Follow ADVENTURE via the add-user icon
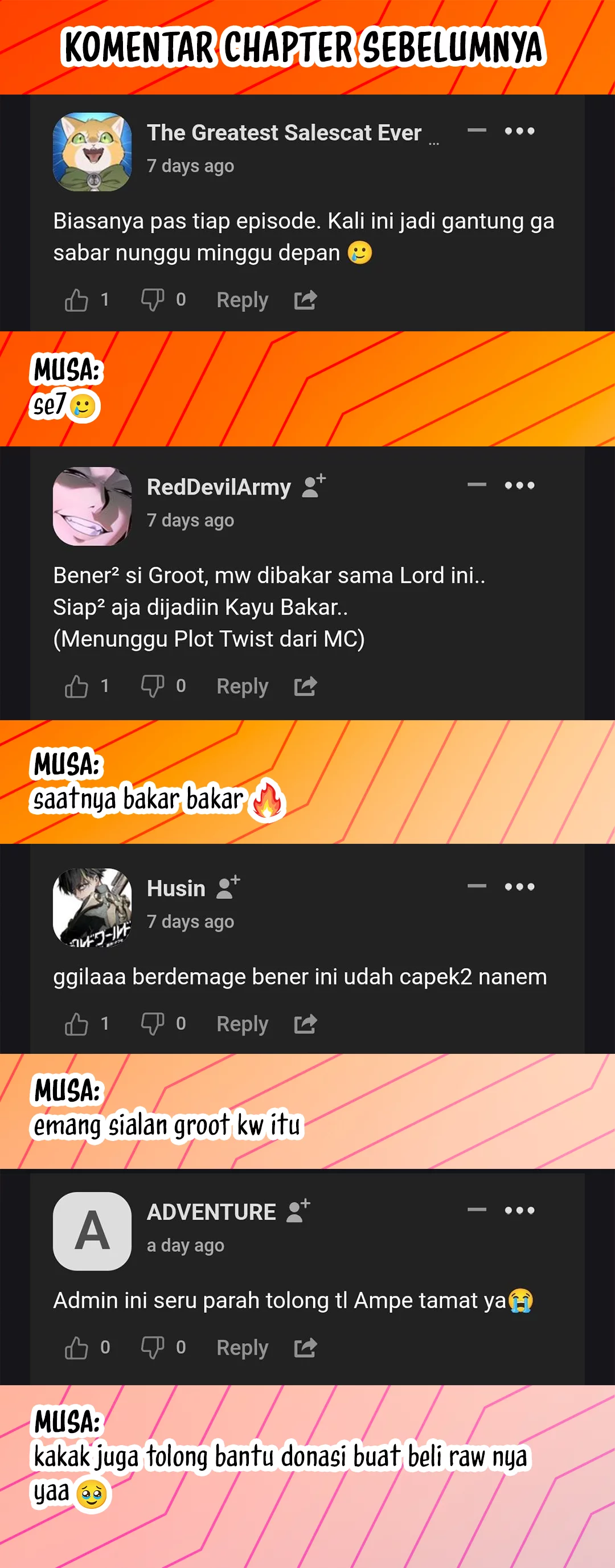 coord(299,1212)
